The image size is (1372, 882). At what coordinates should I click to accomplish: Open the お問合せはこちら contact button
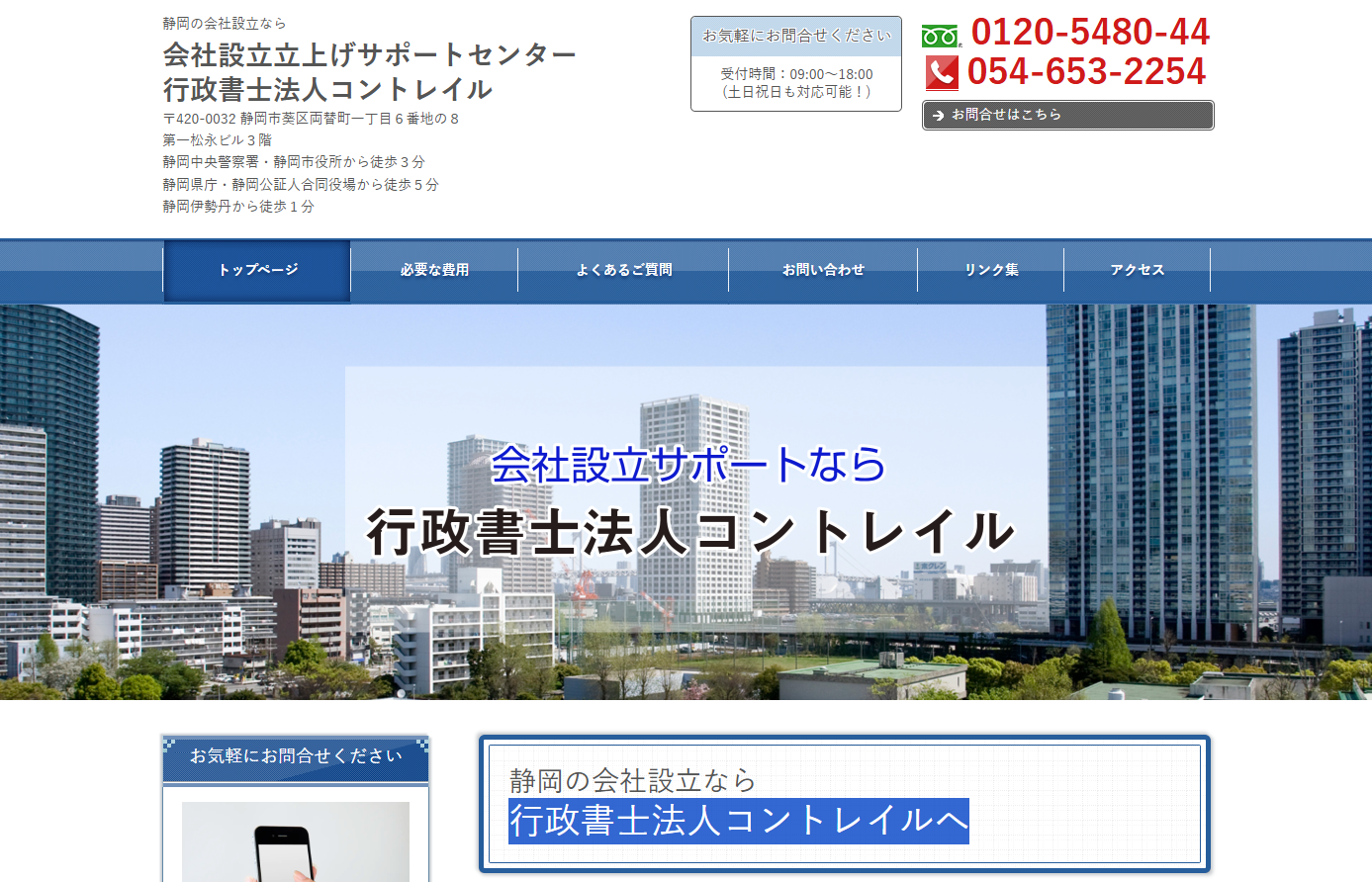(x=1067, y=115)
